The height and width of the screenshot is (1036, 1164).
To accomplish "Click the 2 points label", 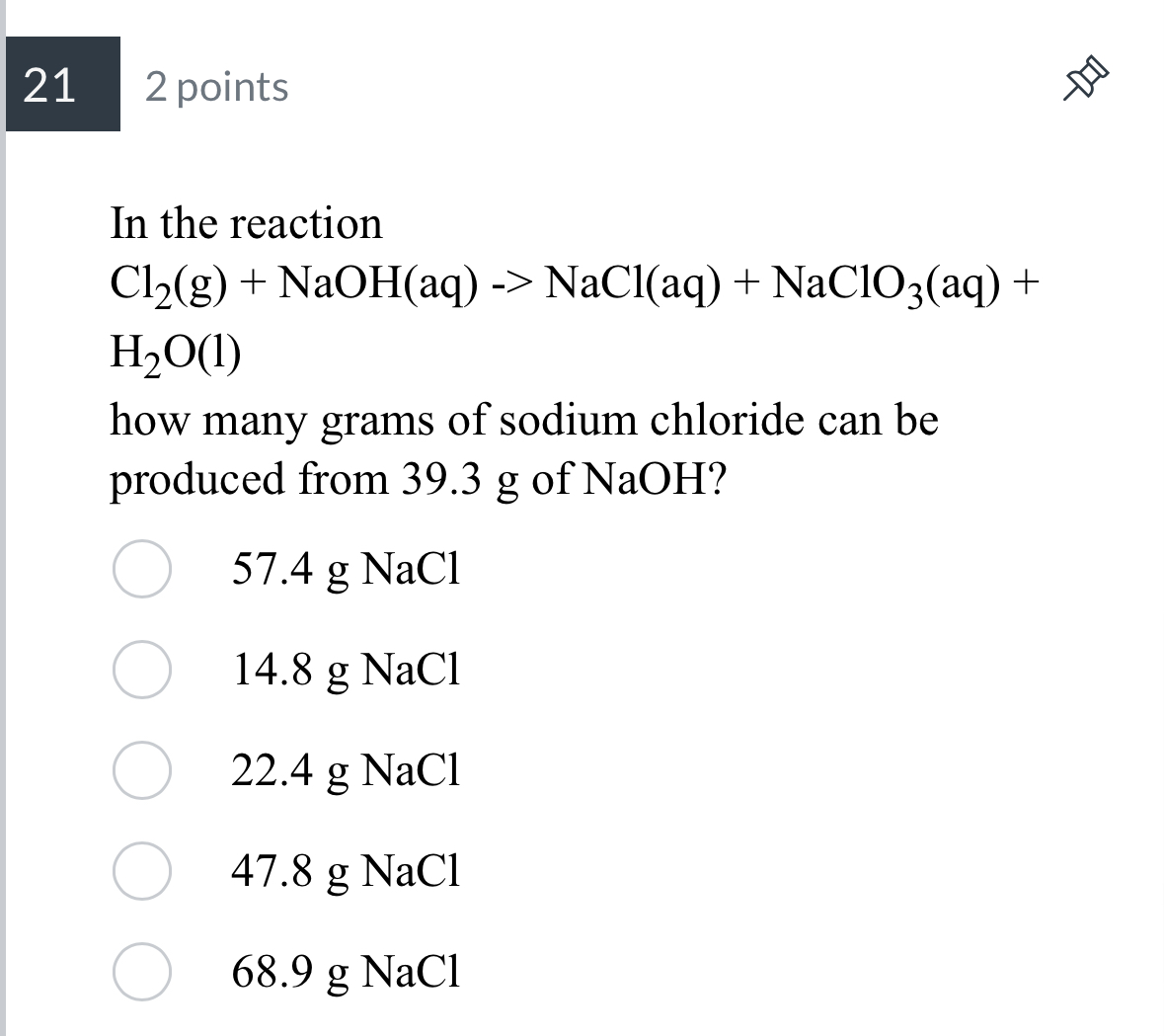I will [216, 87].
